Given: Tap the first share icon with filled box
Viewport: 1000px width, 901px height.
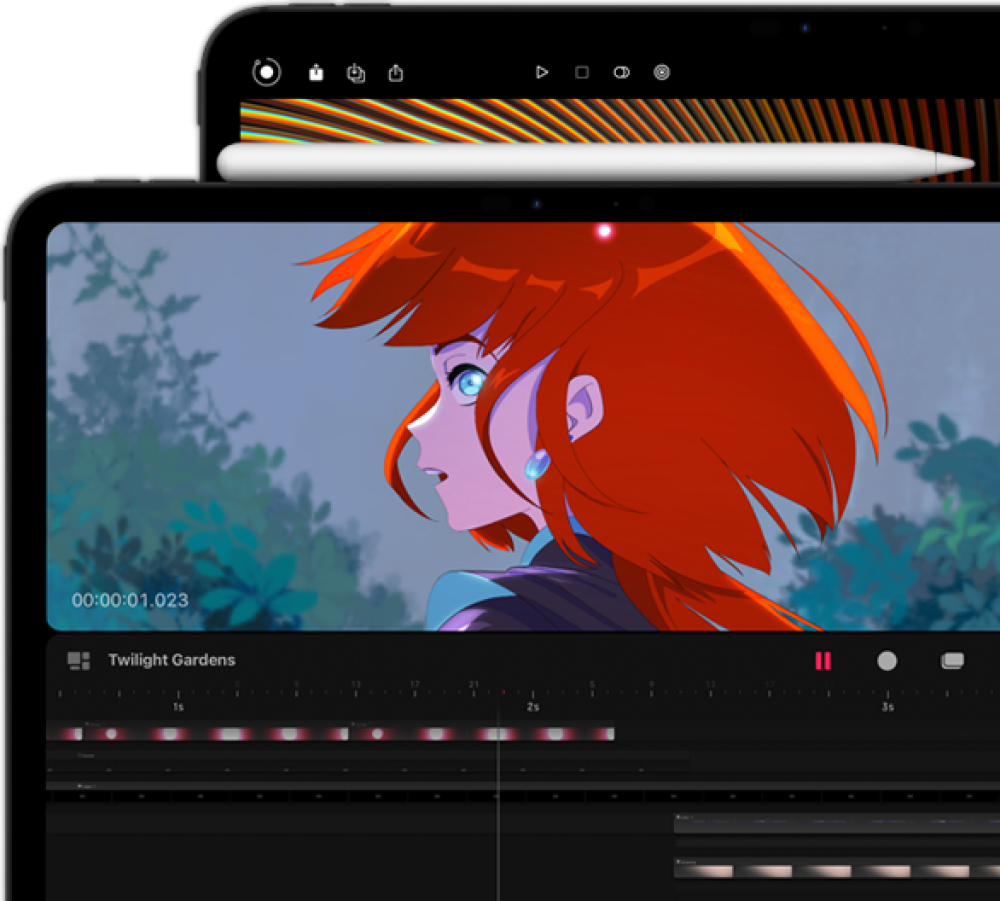Looking at the screenshot, I should click(x=316, y=73).
